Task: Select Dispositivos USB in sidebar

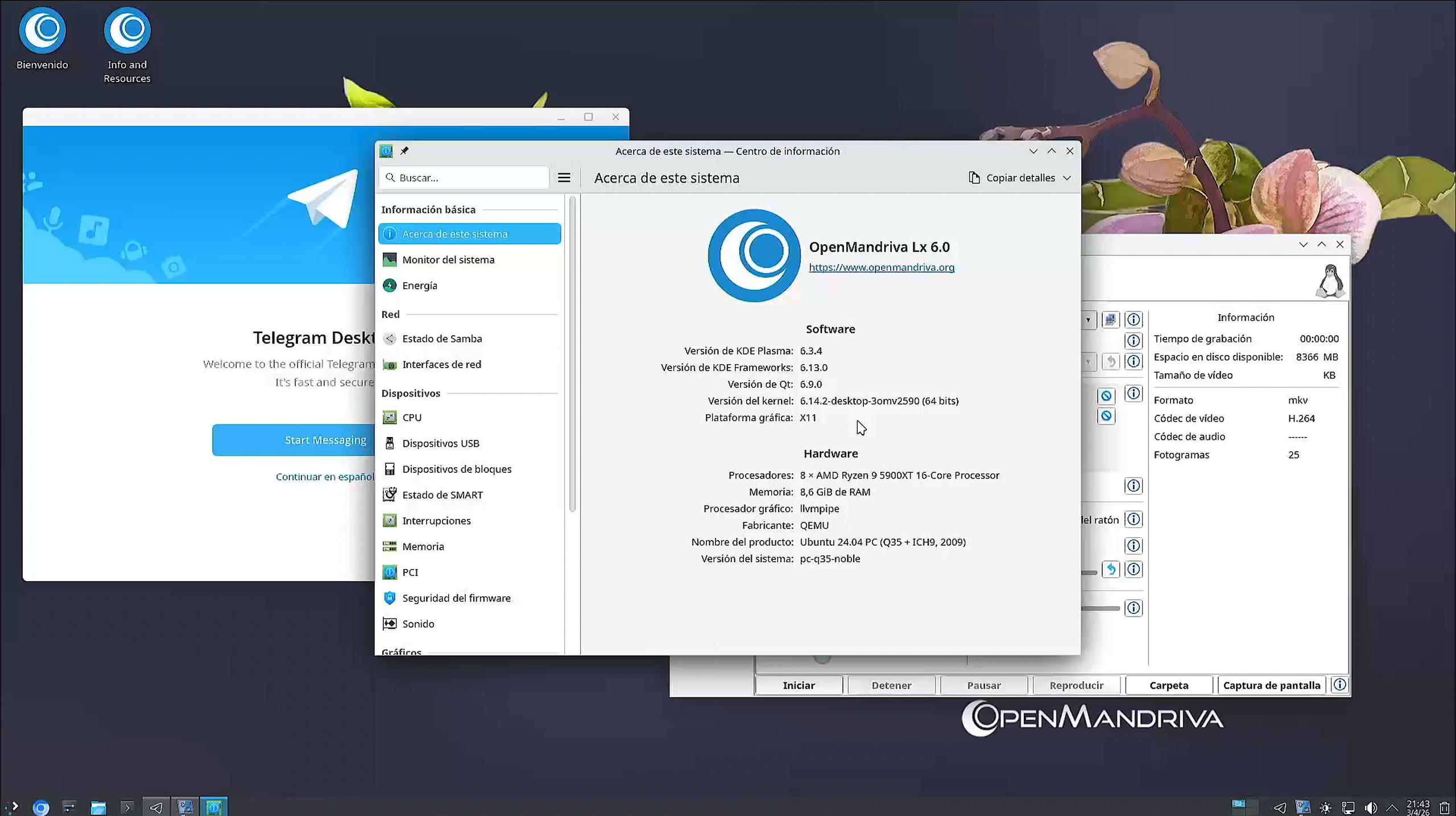Action: (469, 443)
